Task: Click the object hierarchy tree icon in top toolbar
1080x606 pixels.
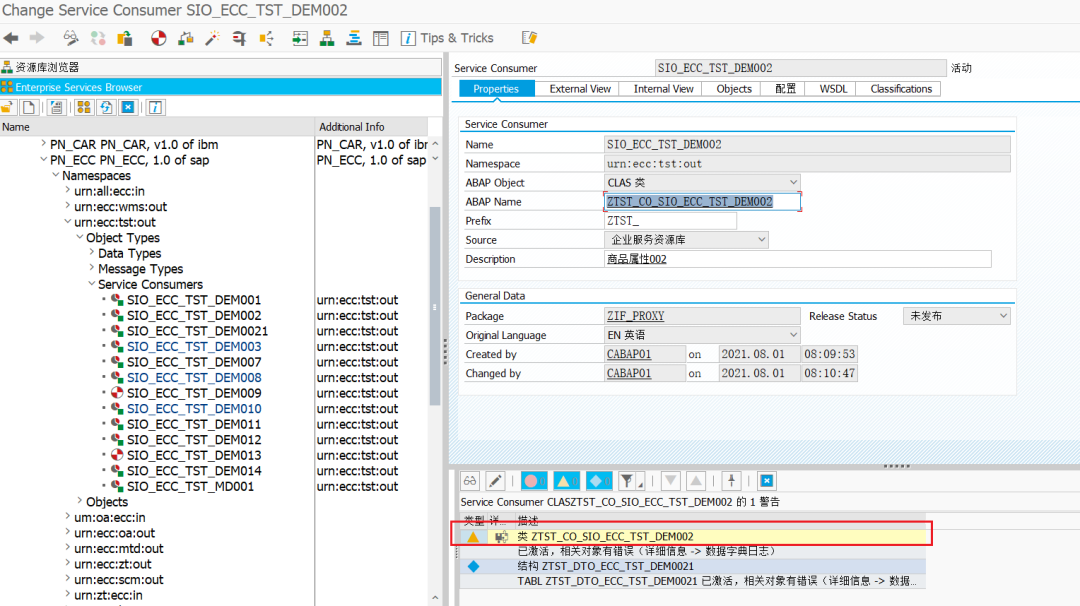Action: 327,38
